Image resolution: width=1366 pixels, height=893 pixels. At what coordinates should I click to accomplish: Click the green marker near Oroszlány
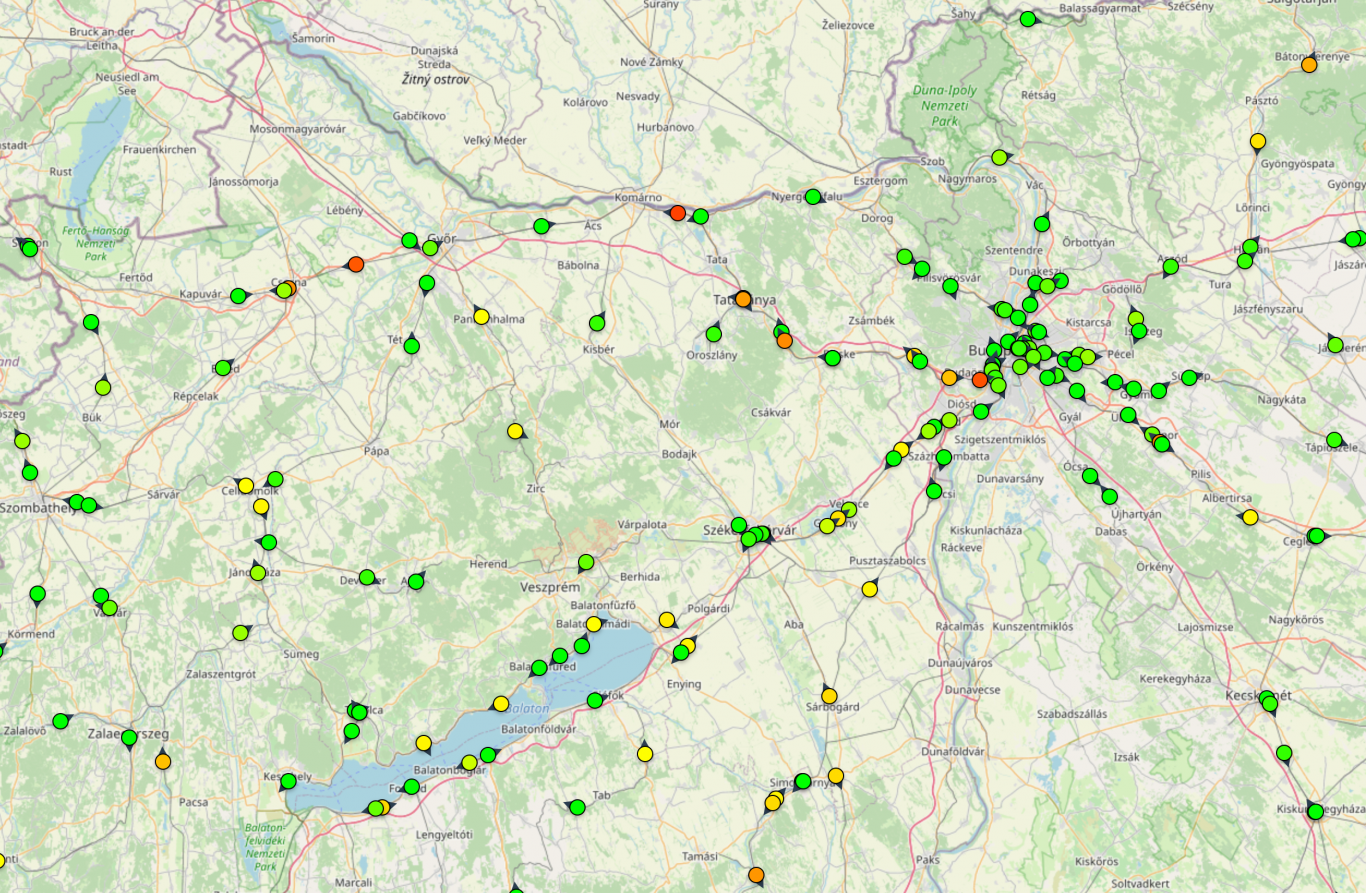pos(714,334)
